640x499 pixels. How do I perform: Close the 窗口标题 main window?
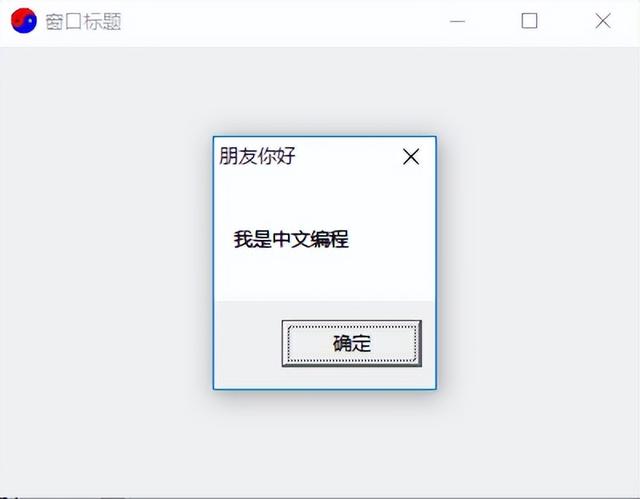(x=603, y=21)
